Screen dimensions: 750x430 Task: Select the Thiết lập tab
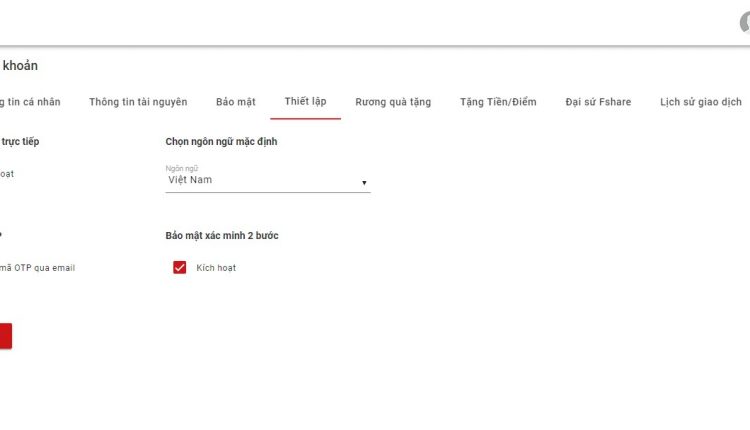[305, 101]
